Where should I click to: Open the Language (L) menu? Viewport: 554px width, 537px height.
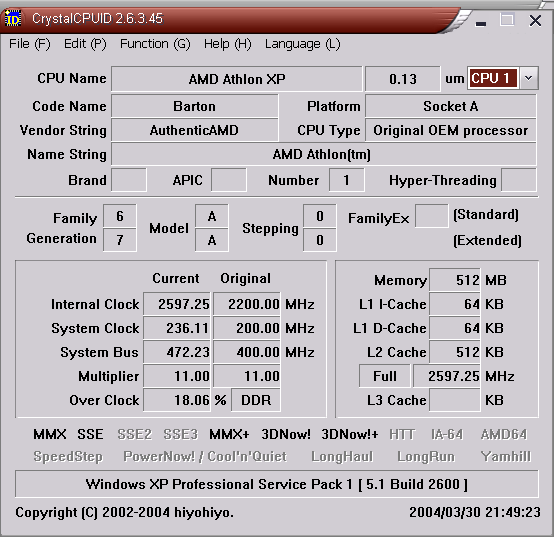click(x=302, y=44)
